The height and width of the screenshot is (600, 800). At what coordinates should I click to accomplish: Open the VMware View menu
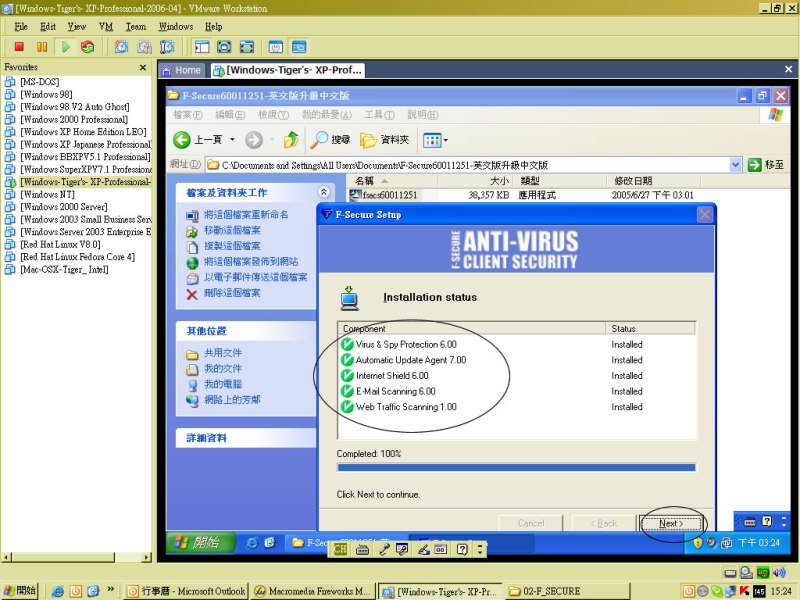click(77, 27)
